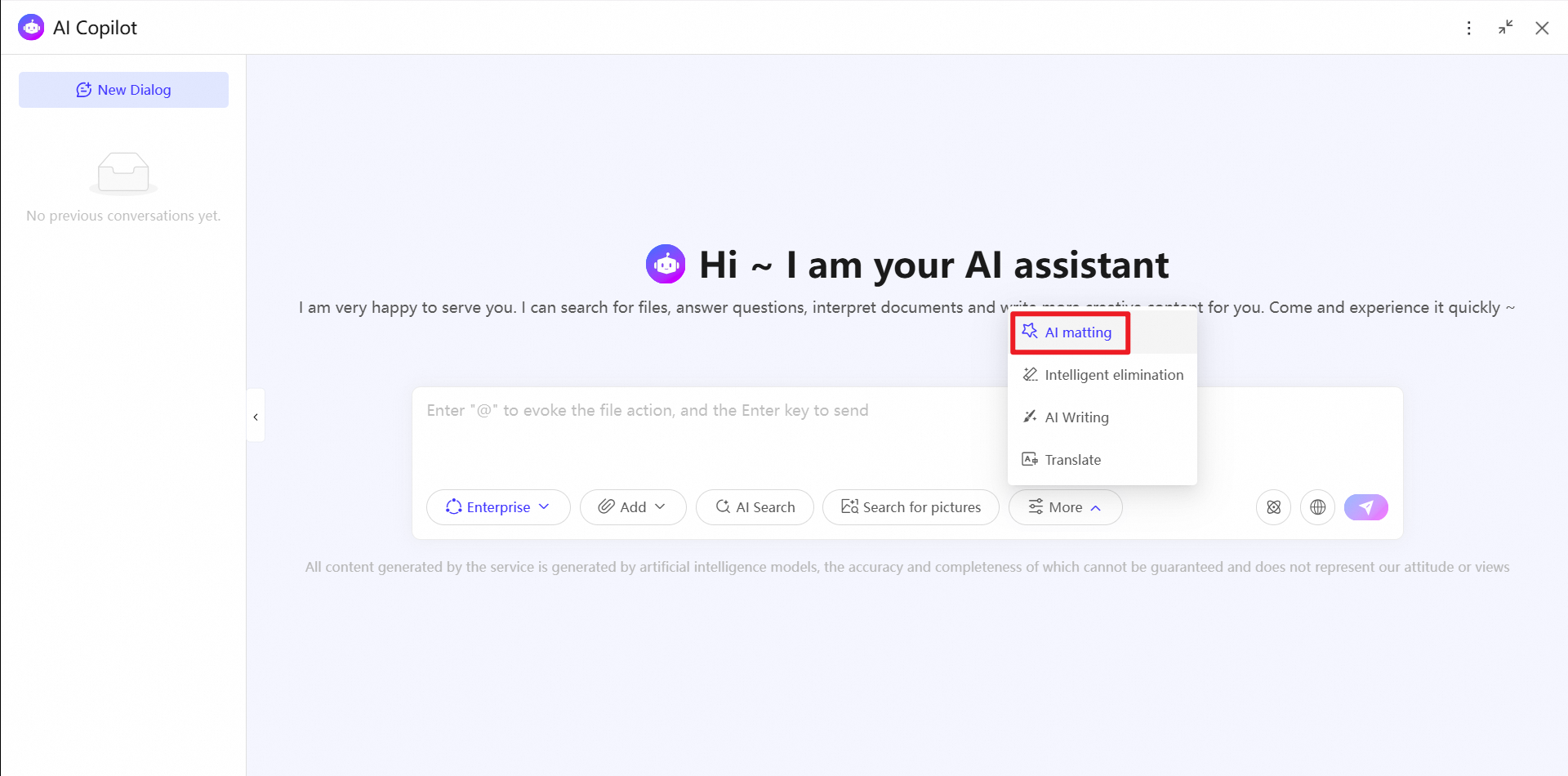Click the empty inbox tray icon
Viewport: 1568px width, 776px height.
pyautogui.click(x=123, y=173)
